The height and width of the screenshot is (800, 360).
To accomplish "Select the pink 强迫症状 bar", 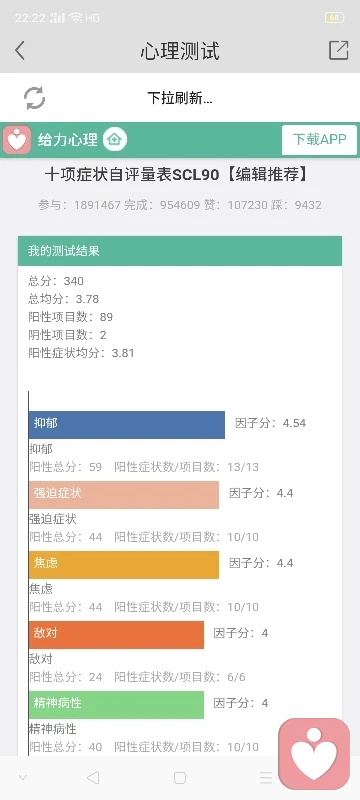I will coord(124,494).
